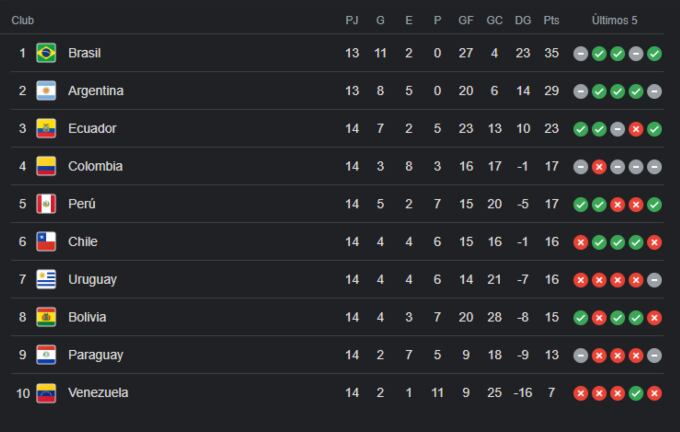The width and height of the screenshot is (680, 432).
Task: Click the Bolivia flag icon
Action: tap(46, 317)
